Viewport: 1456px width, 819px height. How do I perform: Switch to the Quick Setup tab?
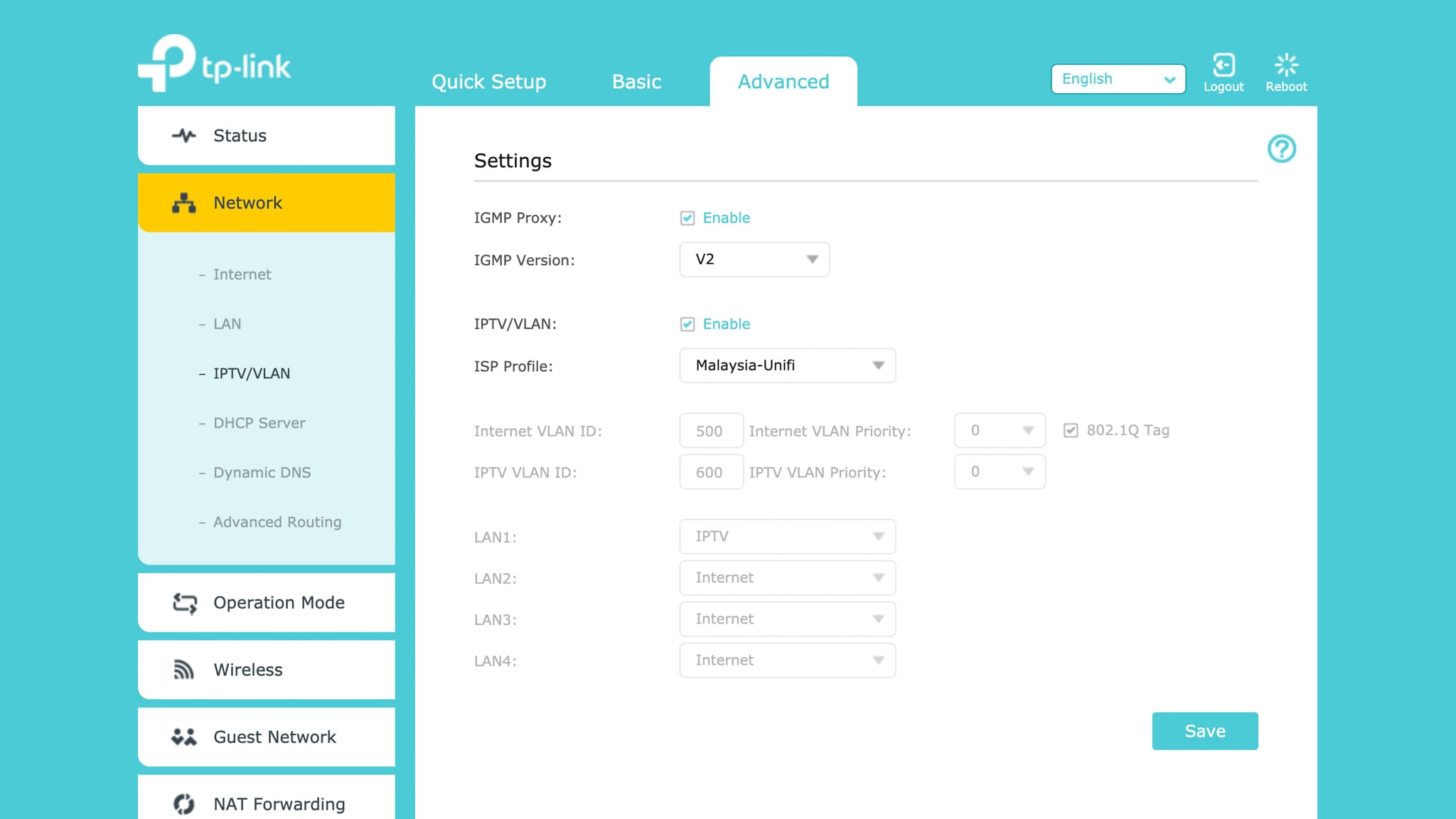click(488, 82)
